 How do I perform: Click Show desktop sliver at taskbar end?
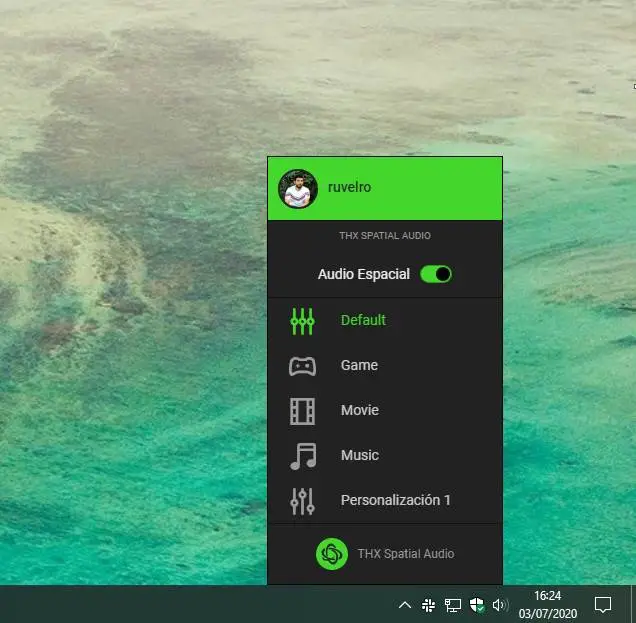click(x=634, y=604)
